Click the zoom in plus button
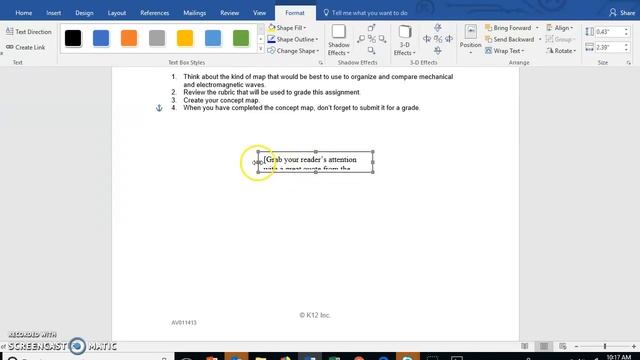Screen dimensions: 640x360 coord(633,346)
